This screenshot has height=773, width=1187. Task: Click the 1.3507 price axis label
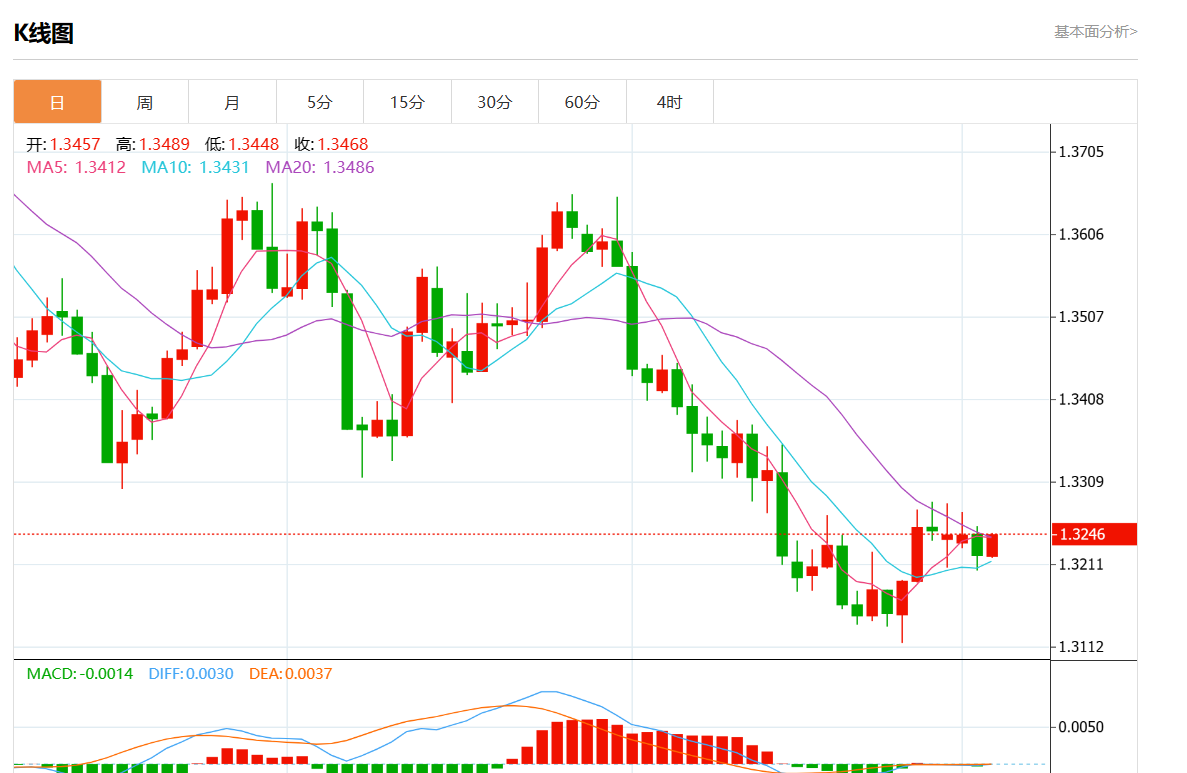1081,317
